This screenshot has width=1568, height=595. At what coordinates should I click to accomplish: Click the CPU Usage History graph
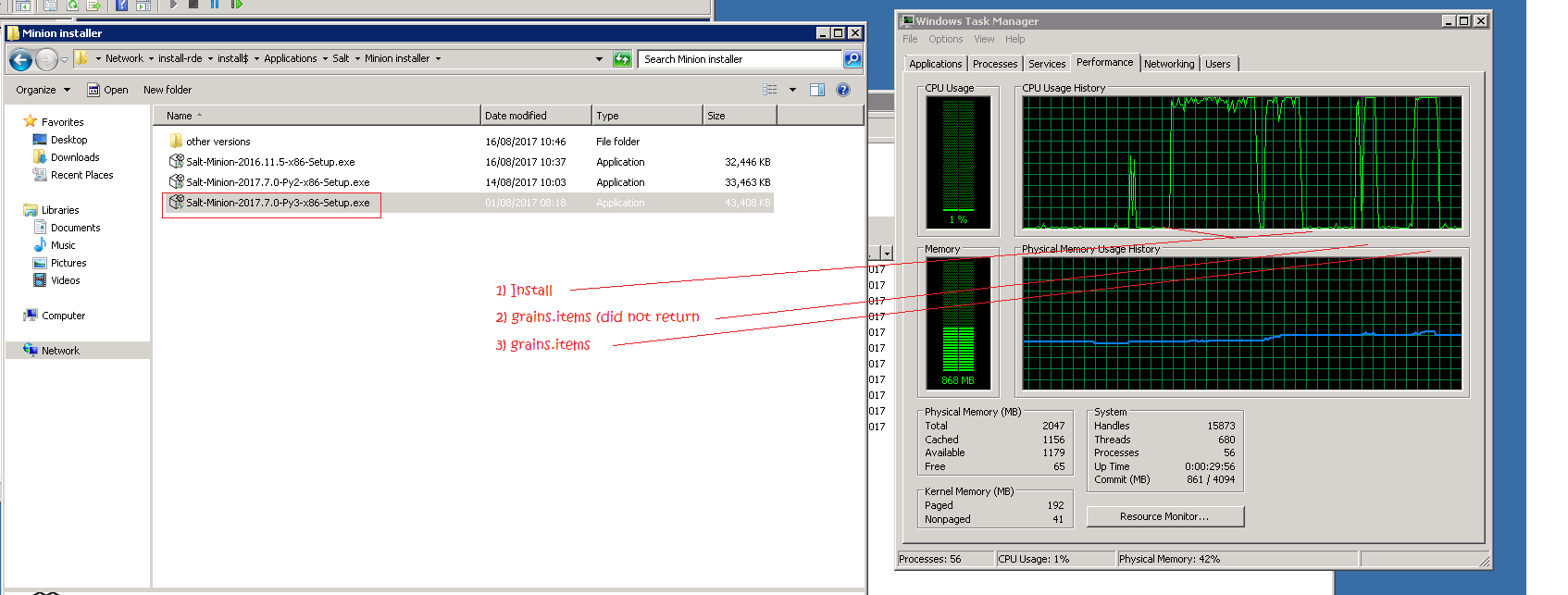tap(1242, 162)
